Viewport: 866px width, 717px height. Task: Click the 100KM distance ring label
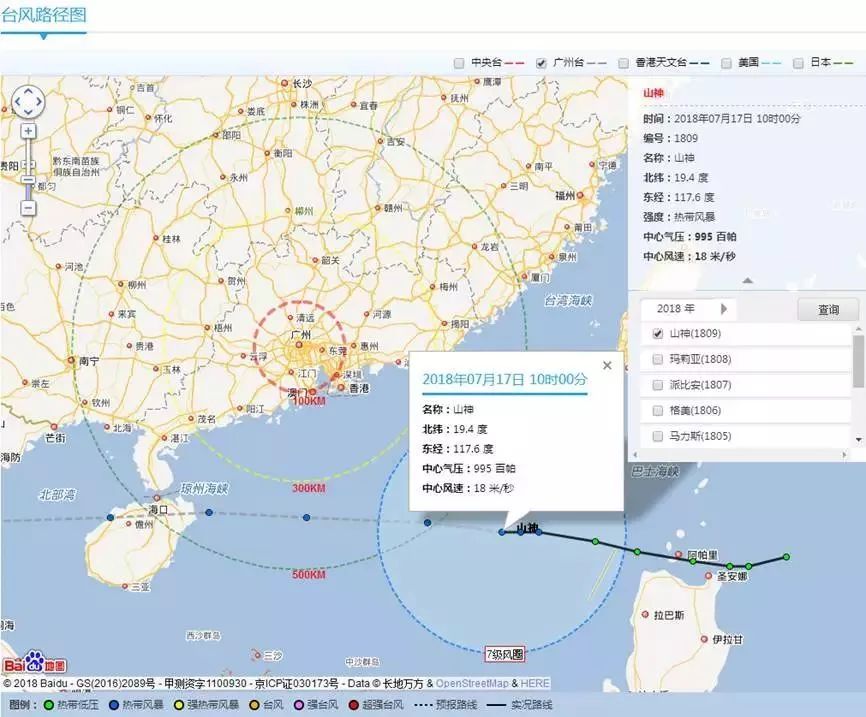click(309, 401)
